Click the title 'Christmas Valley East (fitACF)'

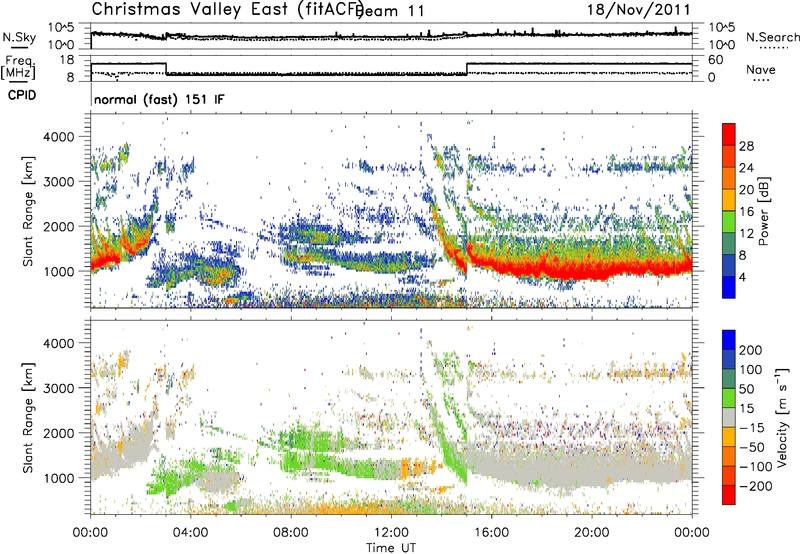[228, 9]
